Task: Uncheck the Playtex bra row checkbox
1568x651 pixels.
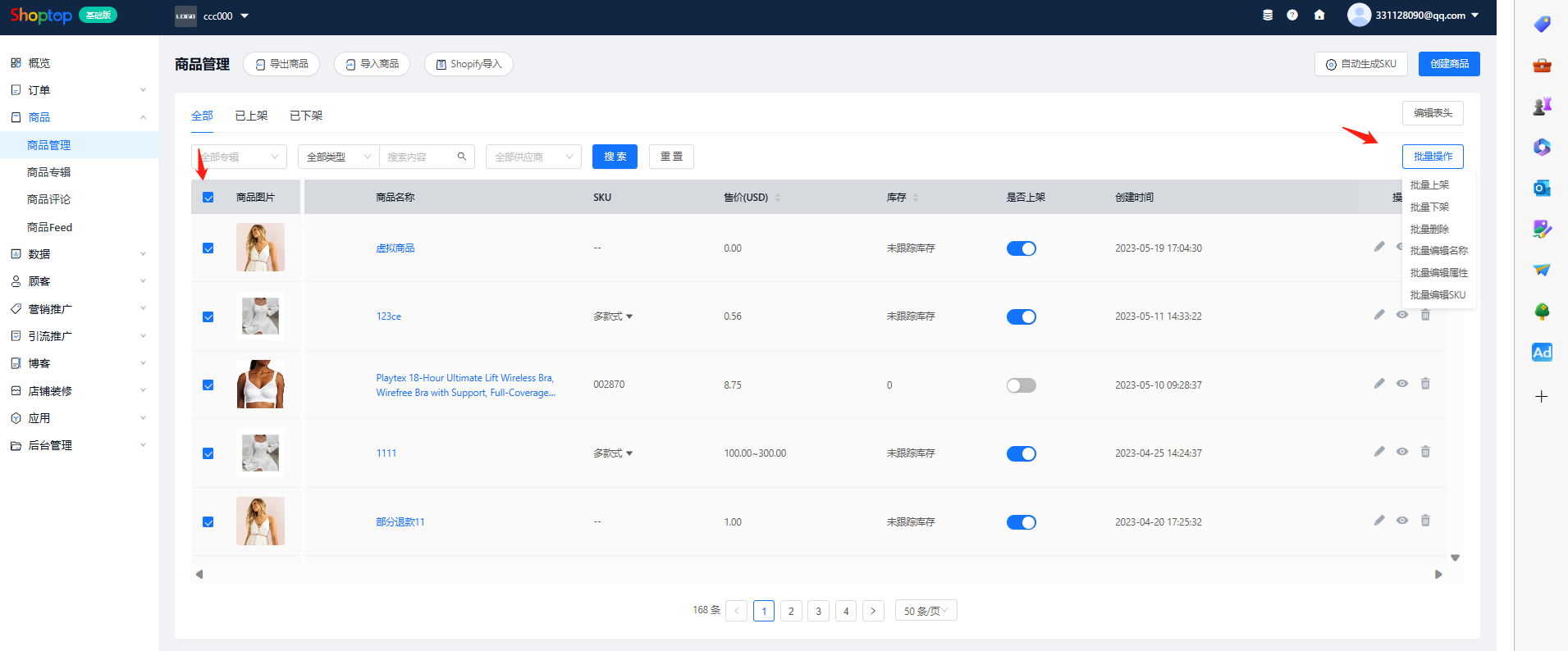Action: tap(208, 385)
